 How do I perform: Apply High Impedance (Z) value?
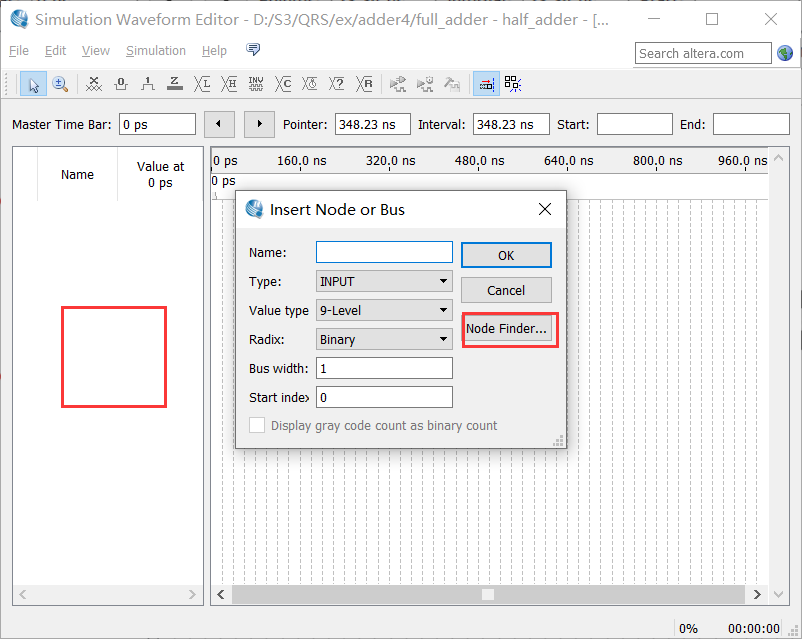pos(175,84)
